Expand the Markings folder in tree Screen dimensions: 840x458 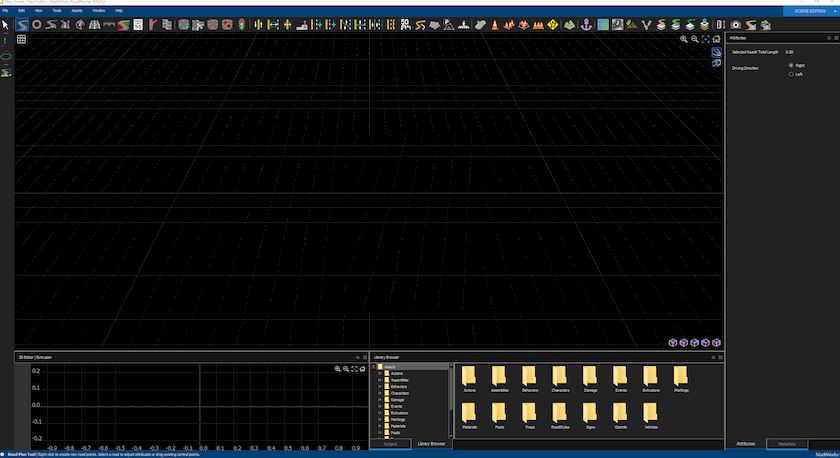380,420
